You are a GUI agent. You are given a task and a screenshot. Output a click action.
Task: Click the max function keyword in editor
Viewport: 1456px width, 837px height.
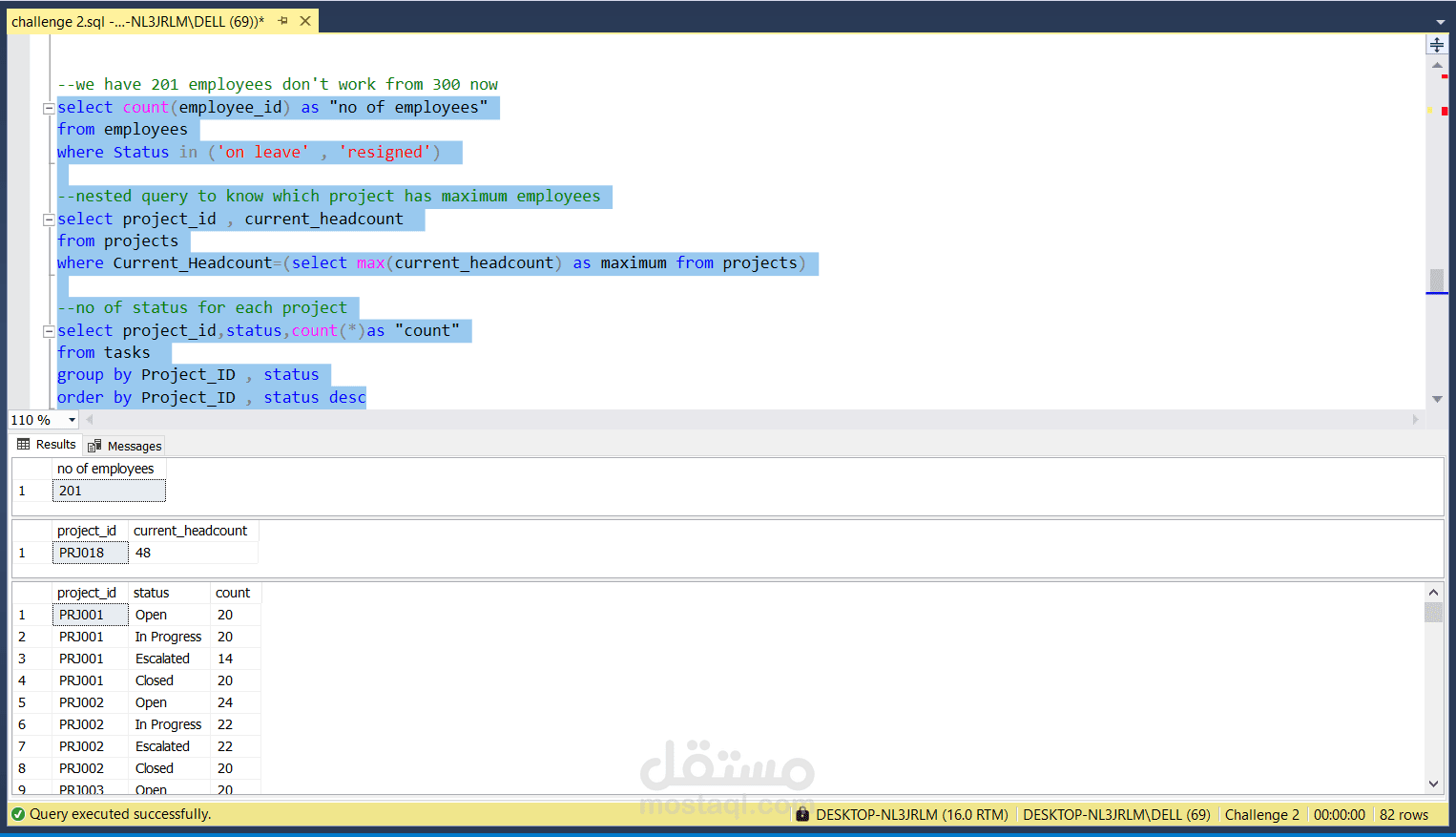point(371,262)
